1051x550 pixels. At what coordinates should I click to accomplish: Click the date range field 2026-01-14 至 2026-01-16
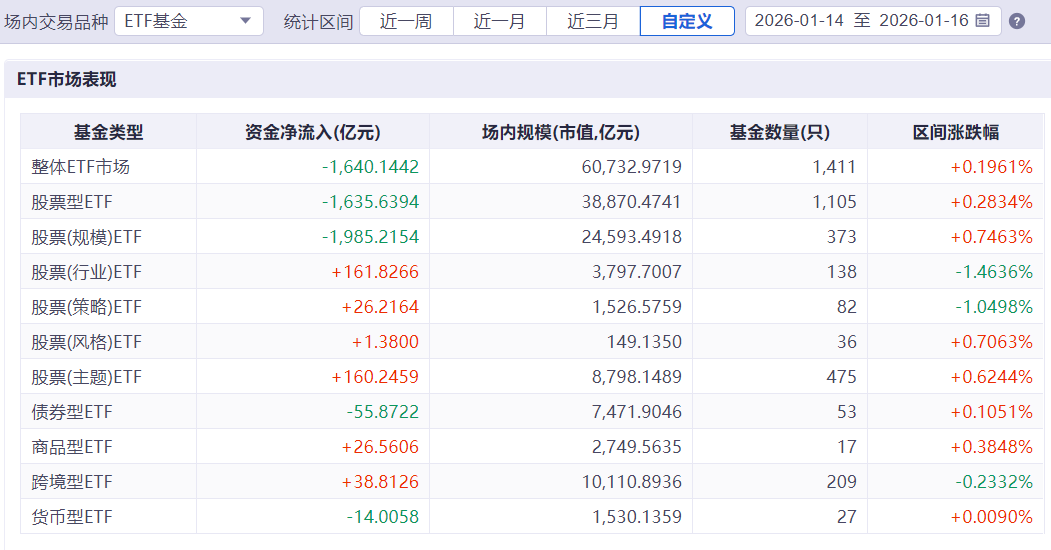coord(873,21)
